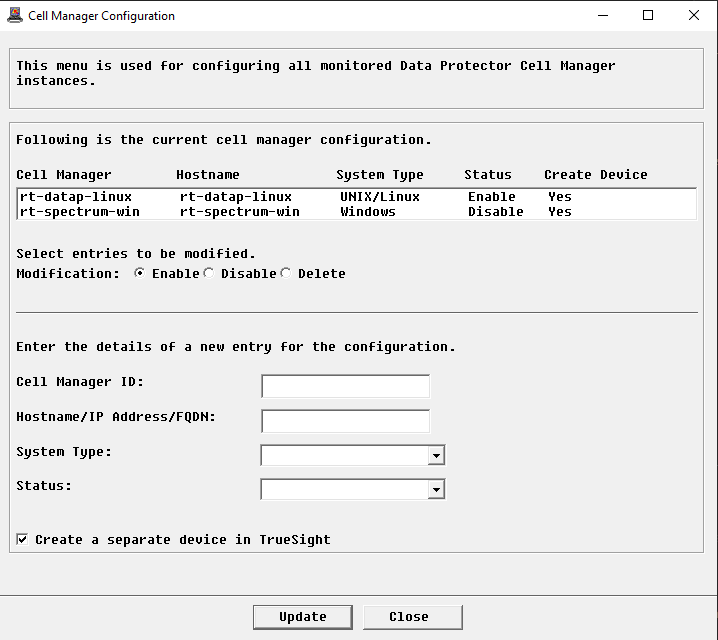The height and width of the screenshot is (640, 718).
Task: Select the rt-datap-linux cell manager entry
Action: pyautogui.click(x=356, y=197)
